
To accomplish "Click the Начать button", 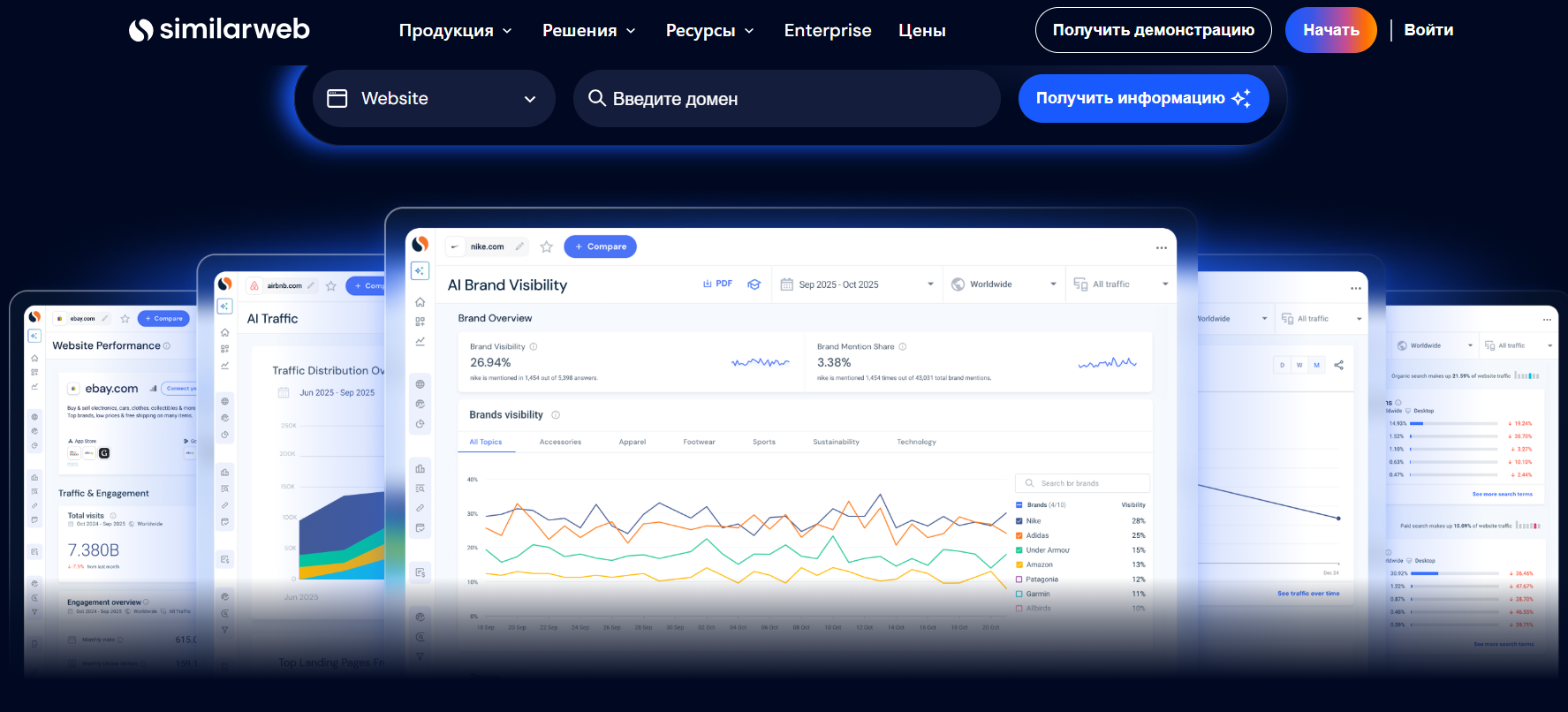I will click(1331, 30).
